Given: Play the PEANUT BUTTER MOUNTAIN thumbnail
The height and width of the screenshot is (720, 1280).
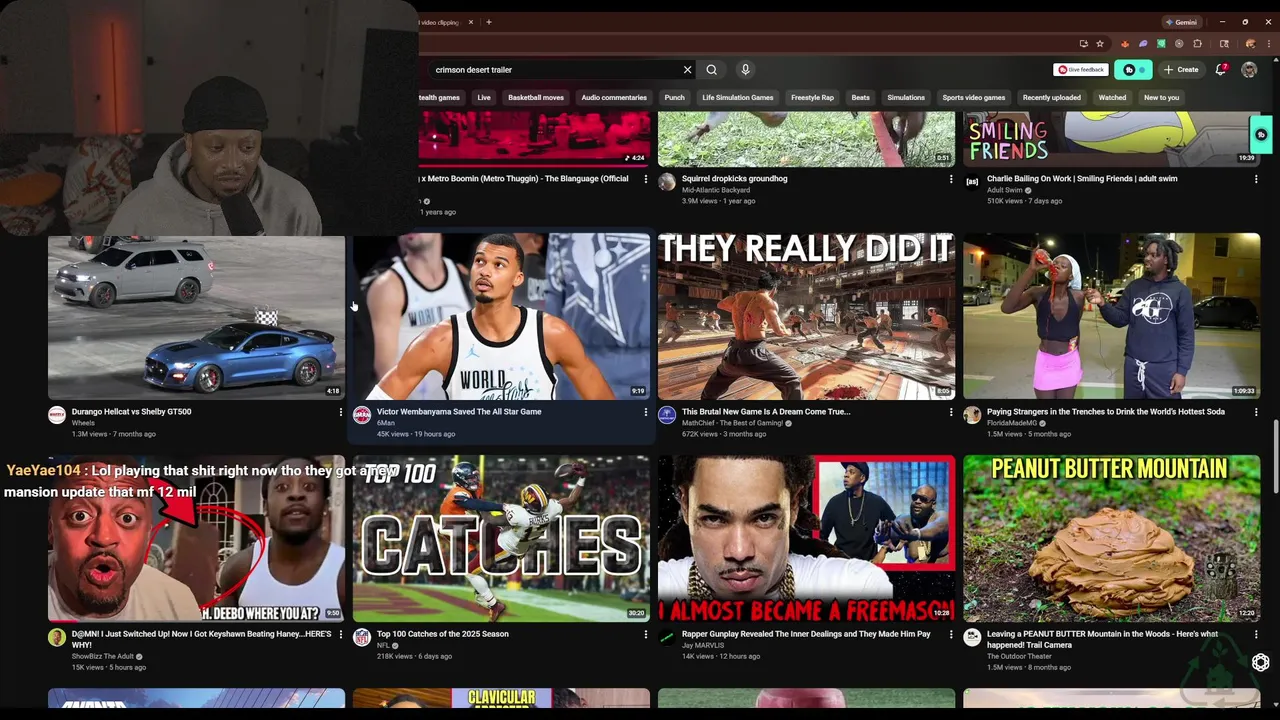Looking at the screenshot, I should click(1111, 538).
